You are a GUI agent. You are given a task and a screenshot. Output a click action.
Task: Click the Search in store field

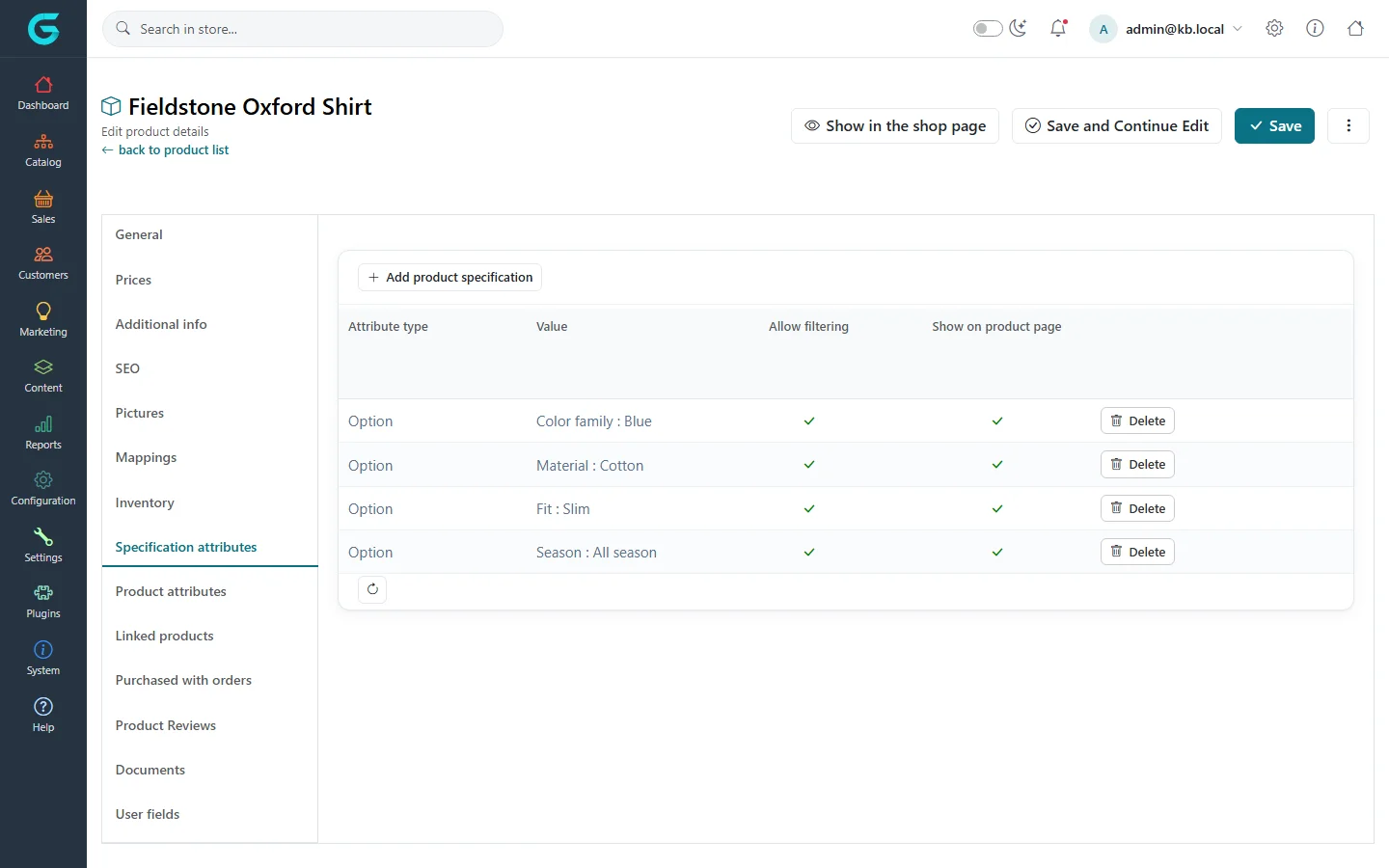pyautogui.click(x=303, y=29)
